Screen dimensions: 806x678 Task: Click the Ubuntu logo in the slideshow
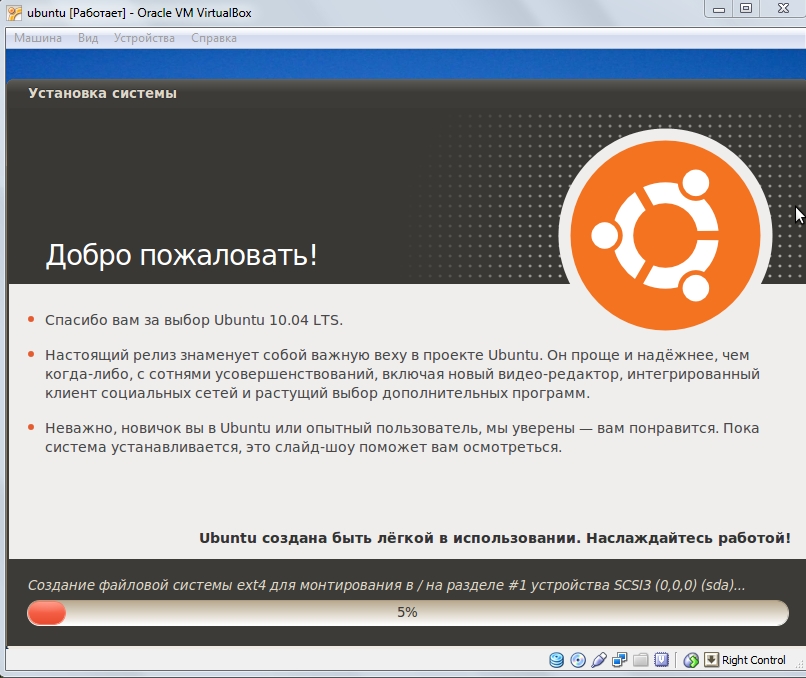665,235
